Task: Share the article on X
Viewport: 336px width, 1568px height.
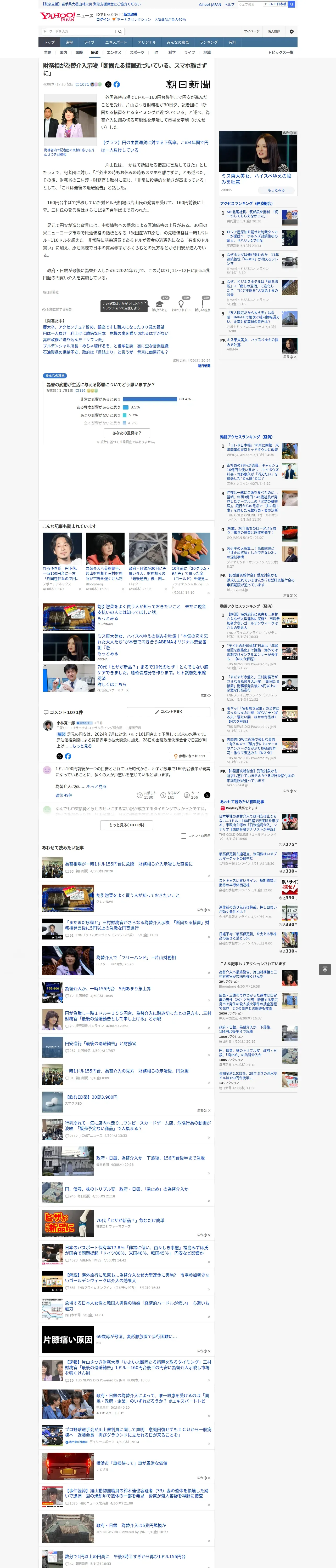Action: point(109,85)
